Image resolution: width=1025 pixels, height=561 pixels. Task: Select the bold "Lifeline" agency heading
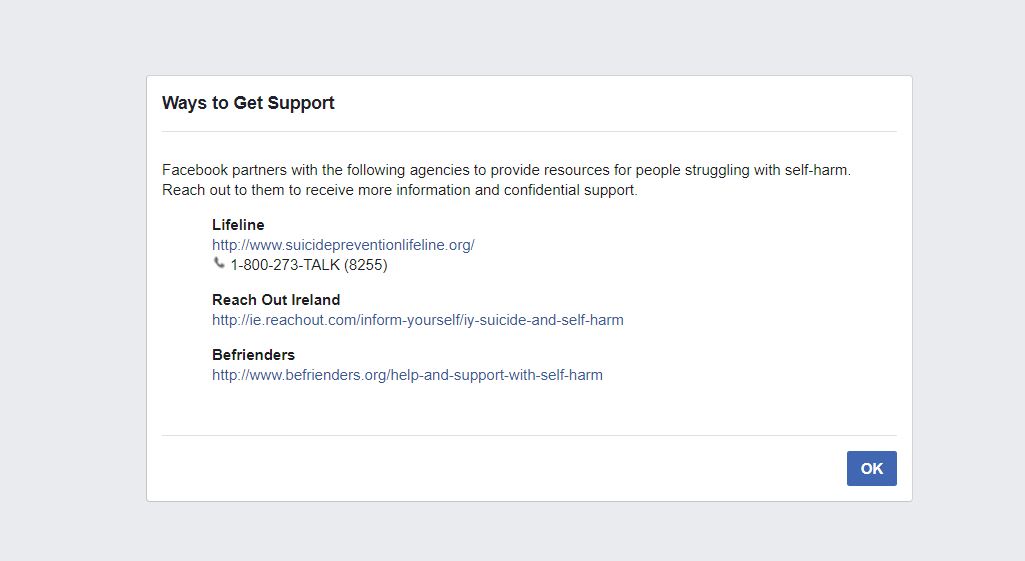pos(238,225)
